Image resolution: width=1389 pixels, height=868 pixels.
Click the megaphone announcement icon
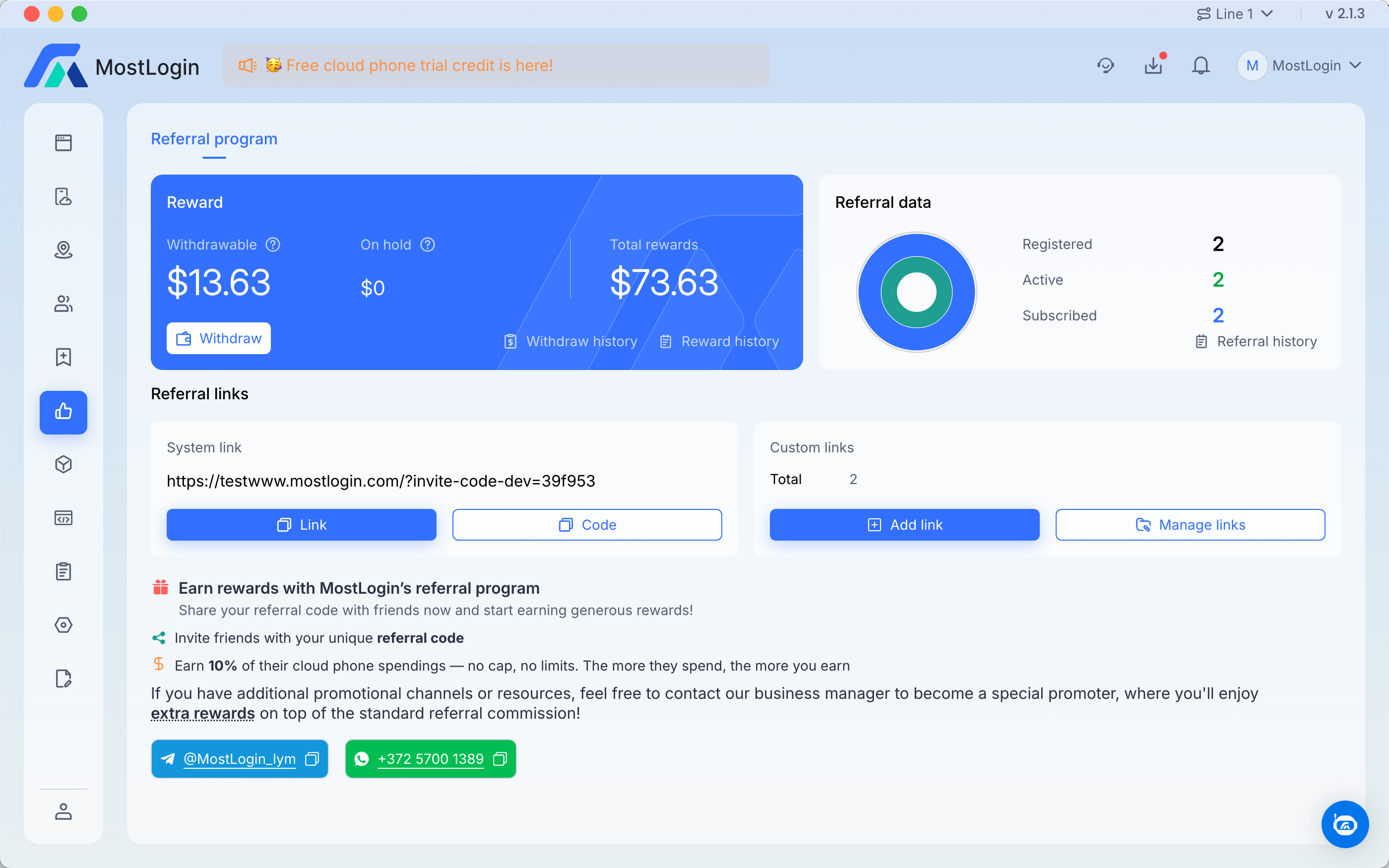tap(248, 65)
